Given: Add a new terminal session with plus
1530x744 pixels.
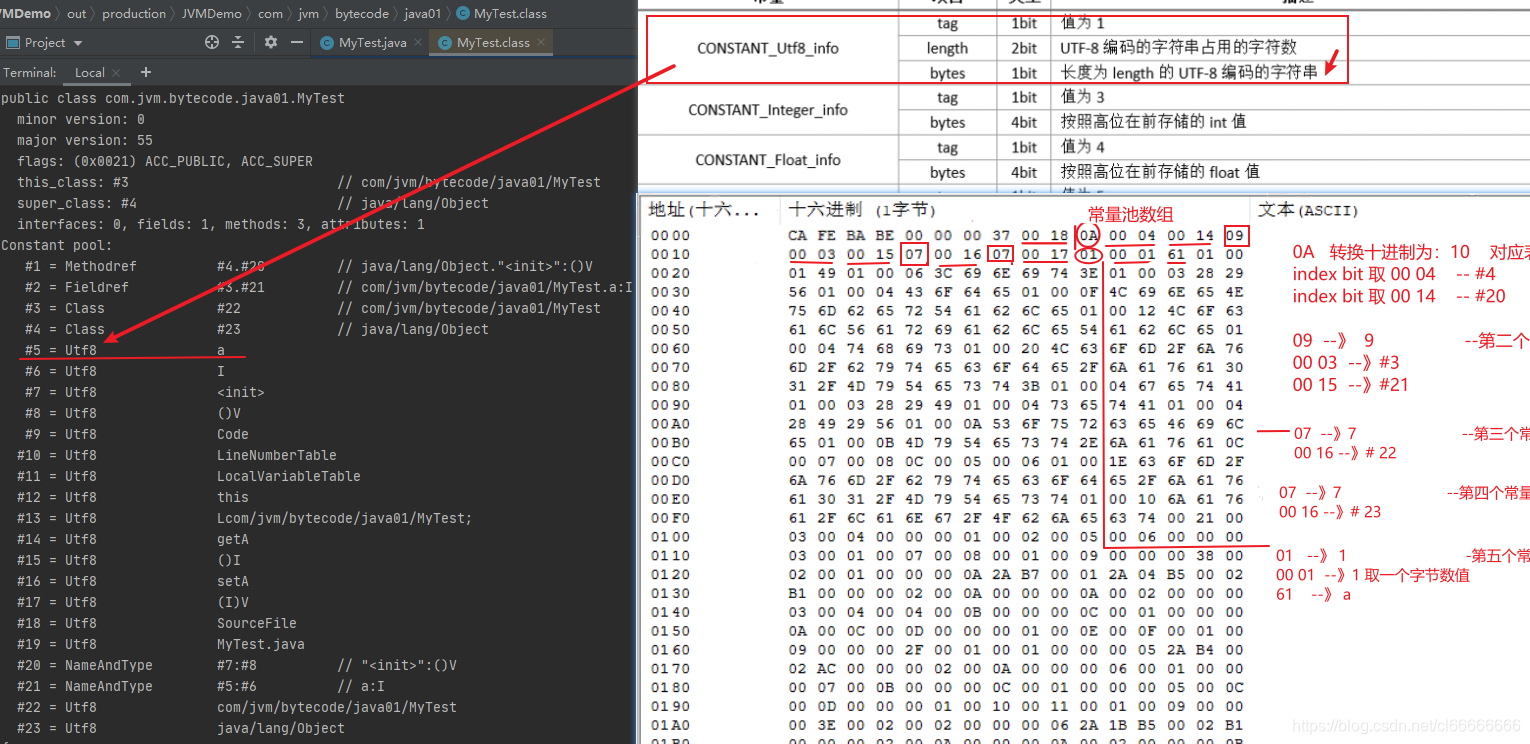Looking at the screenshot, I should [x=146, y=72].
